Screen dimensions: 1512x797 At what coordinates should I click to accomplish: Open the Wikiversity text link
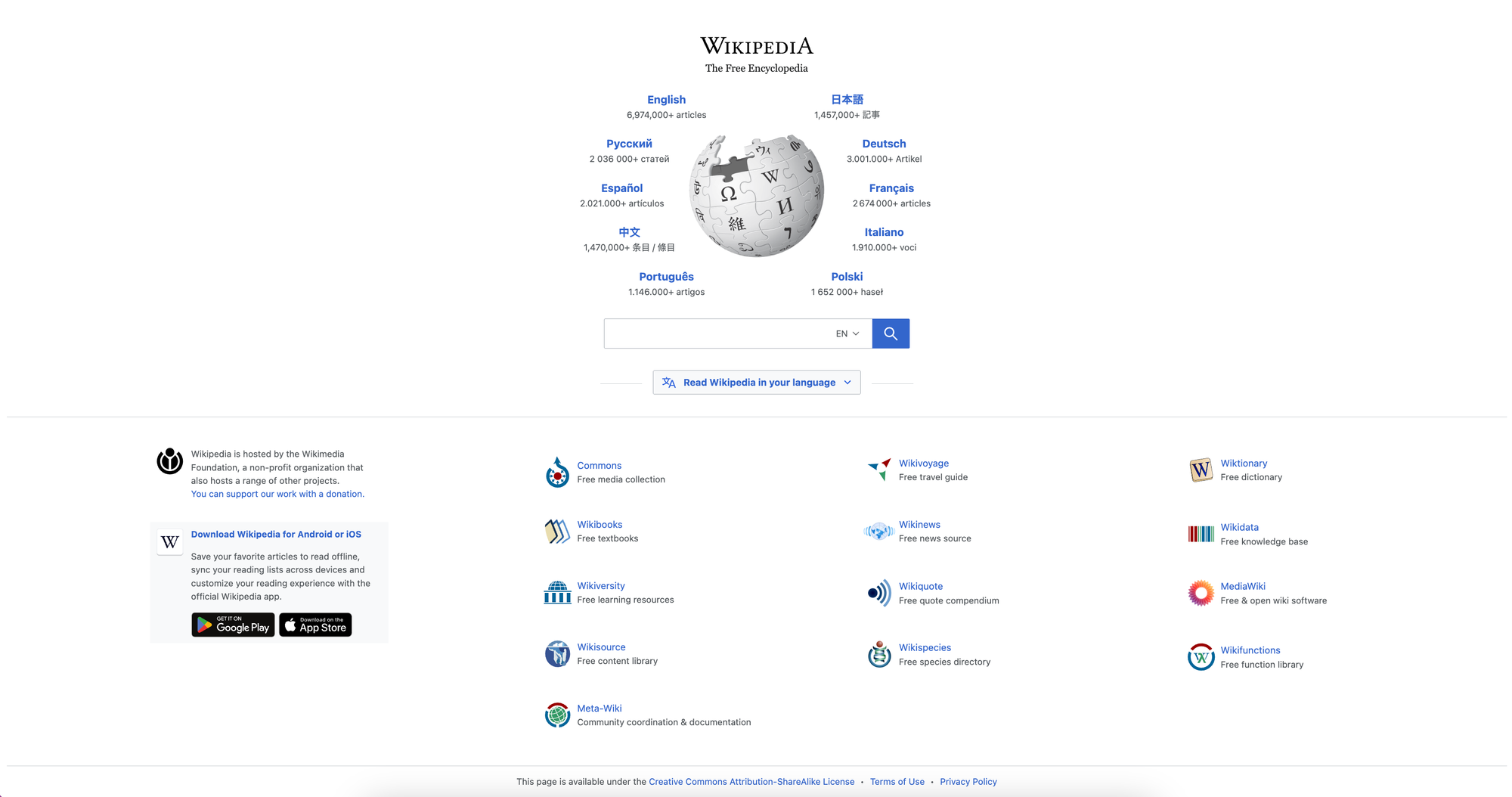pyautogui.click(x=601, y=586)
